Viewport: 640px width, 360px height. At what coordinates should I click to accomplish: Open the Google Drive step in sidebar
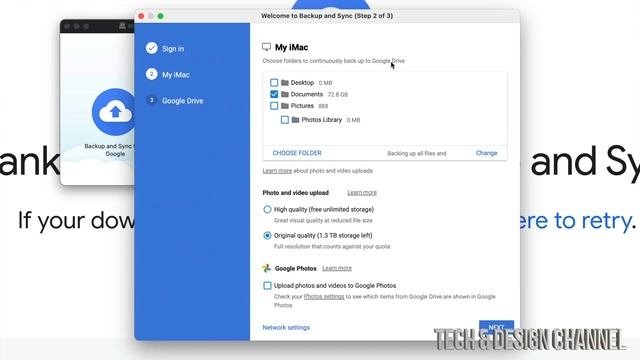click(182, 101)
